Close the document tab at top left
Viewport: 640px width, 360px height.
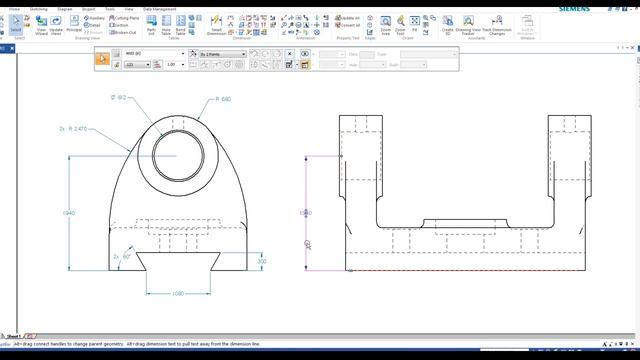pos(12,48)
